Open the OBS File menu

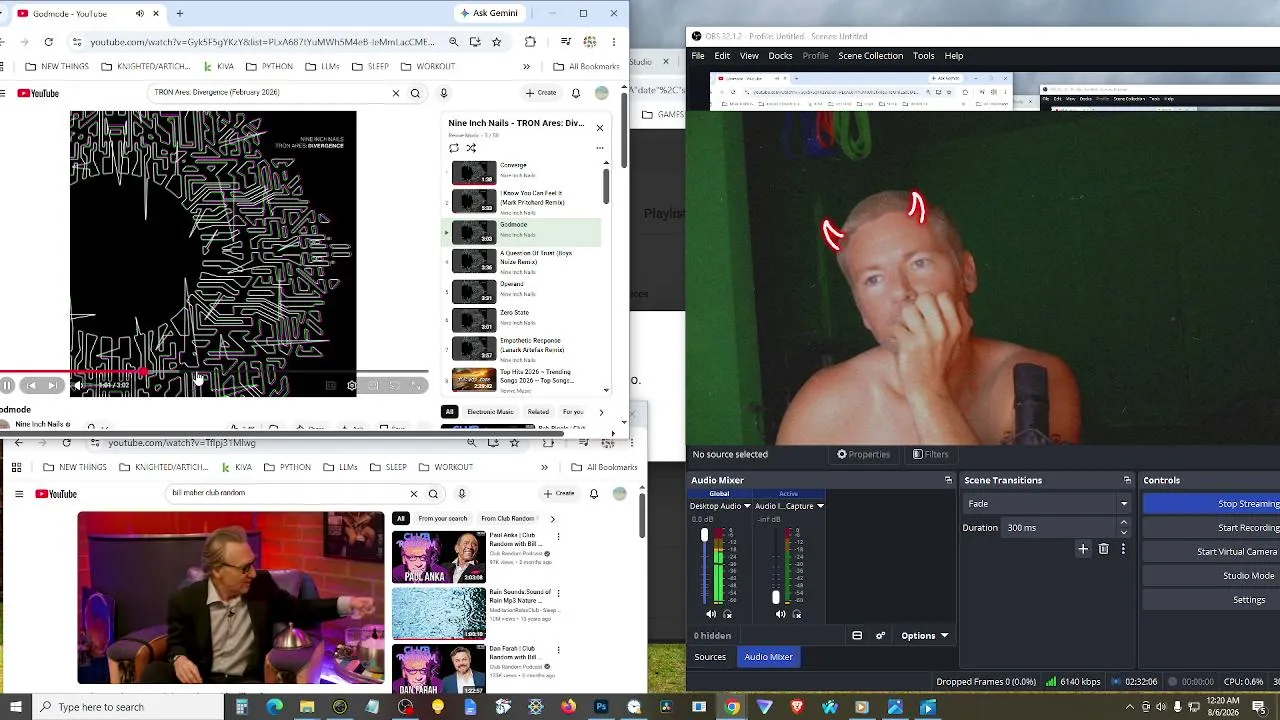pyautogui.click(x=698, y=56)
